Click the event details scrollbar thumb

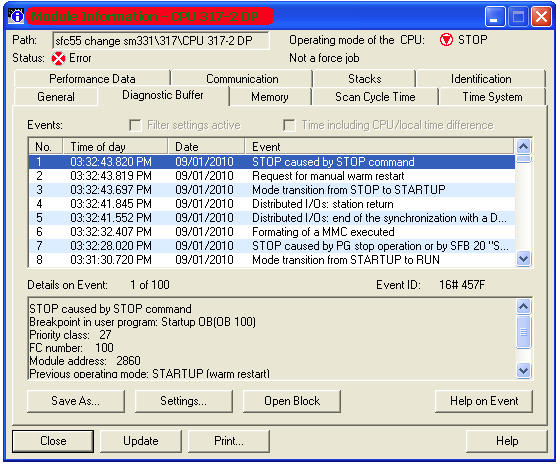[523, 332]
